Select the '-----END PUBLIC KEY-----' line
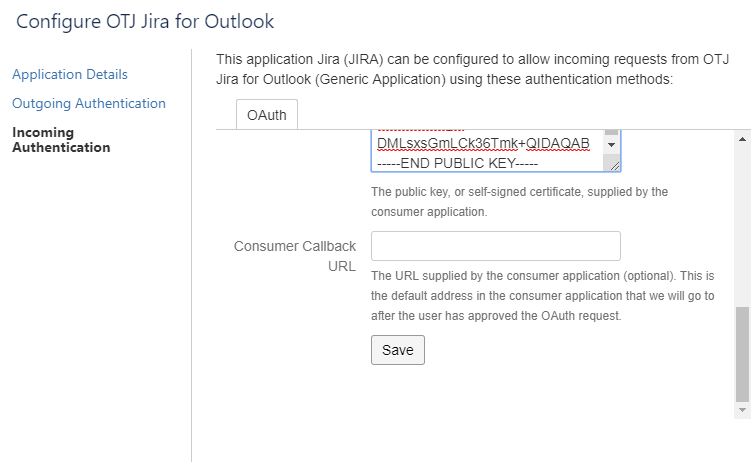The image size is (754, 467). tap(457, 164)
